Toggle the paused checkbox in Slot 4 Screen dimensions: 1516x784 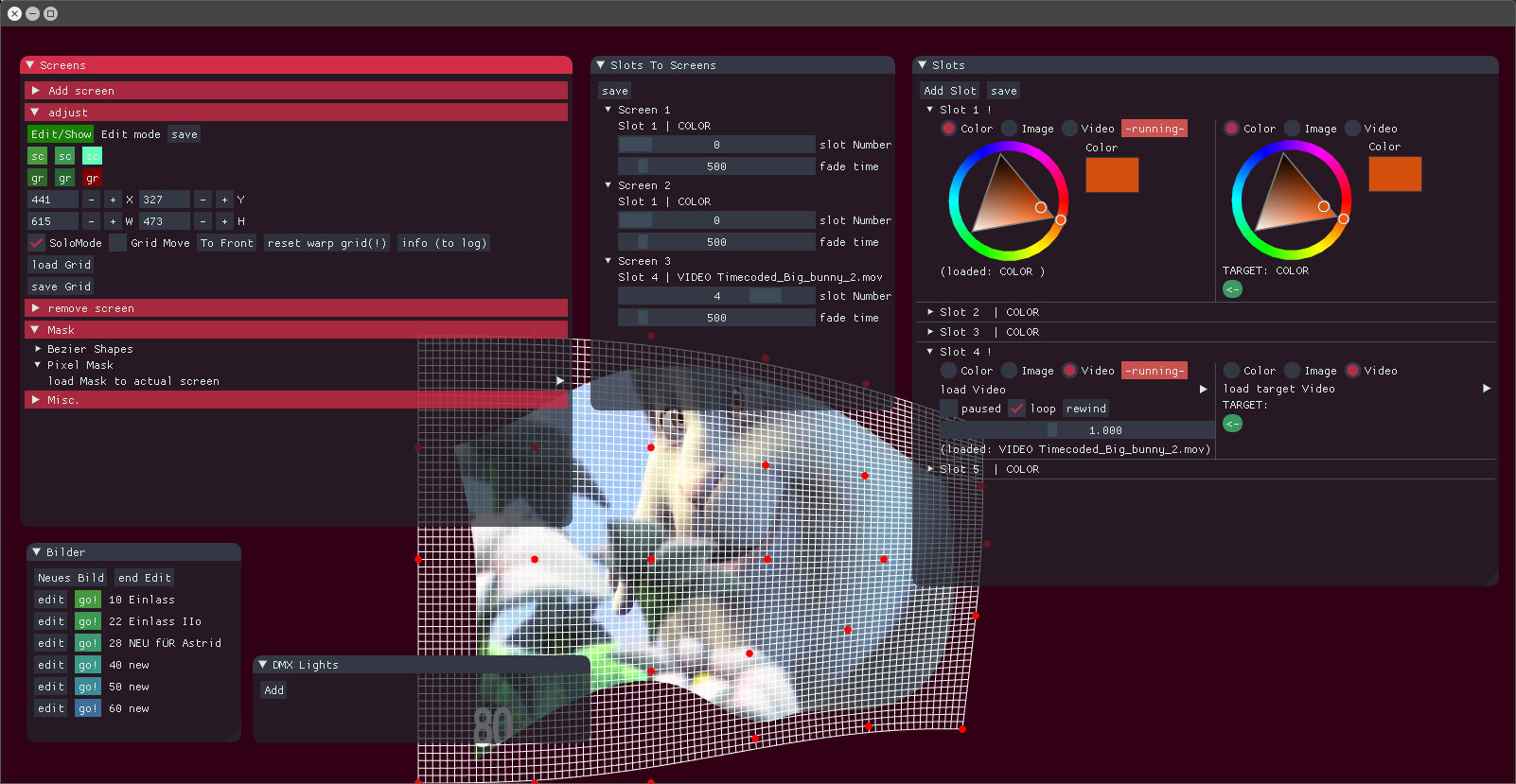[x=948, y=409]
